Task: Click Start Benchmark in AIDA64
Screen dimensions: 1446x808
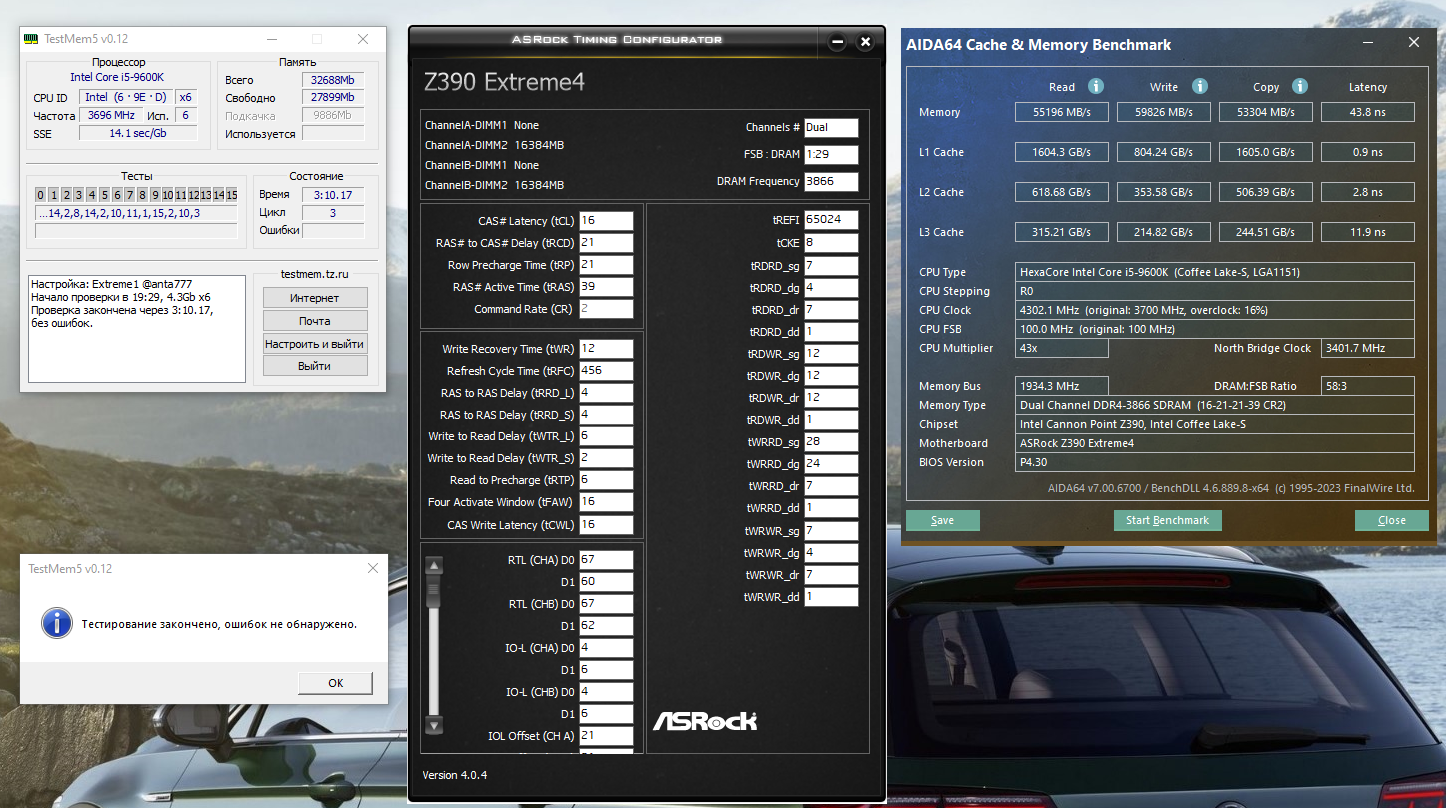Action: [1167, 520]
